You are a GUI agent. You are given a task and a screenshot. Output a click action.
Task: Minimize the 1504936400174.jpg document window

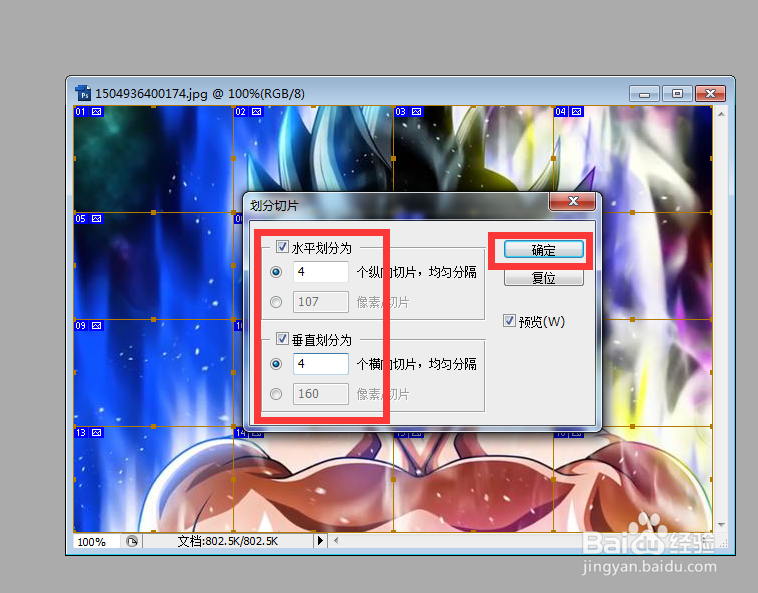click(644, 94)
